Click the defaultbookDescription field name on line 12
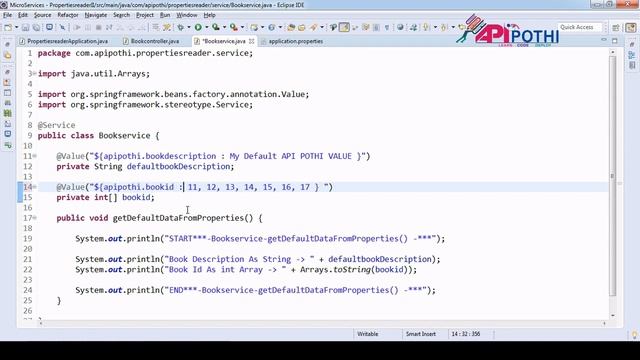The image size is (640, 360). 180,167
